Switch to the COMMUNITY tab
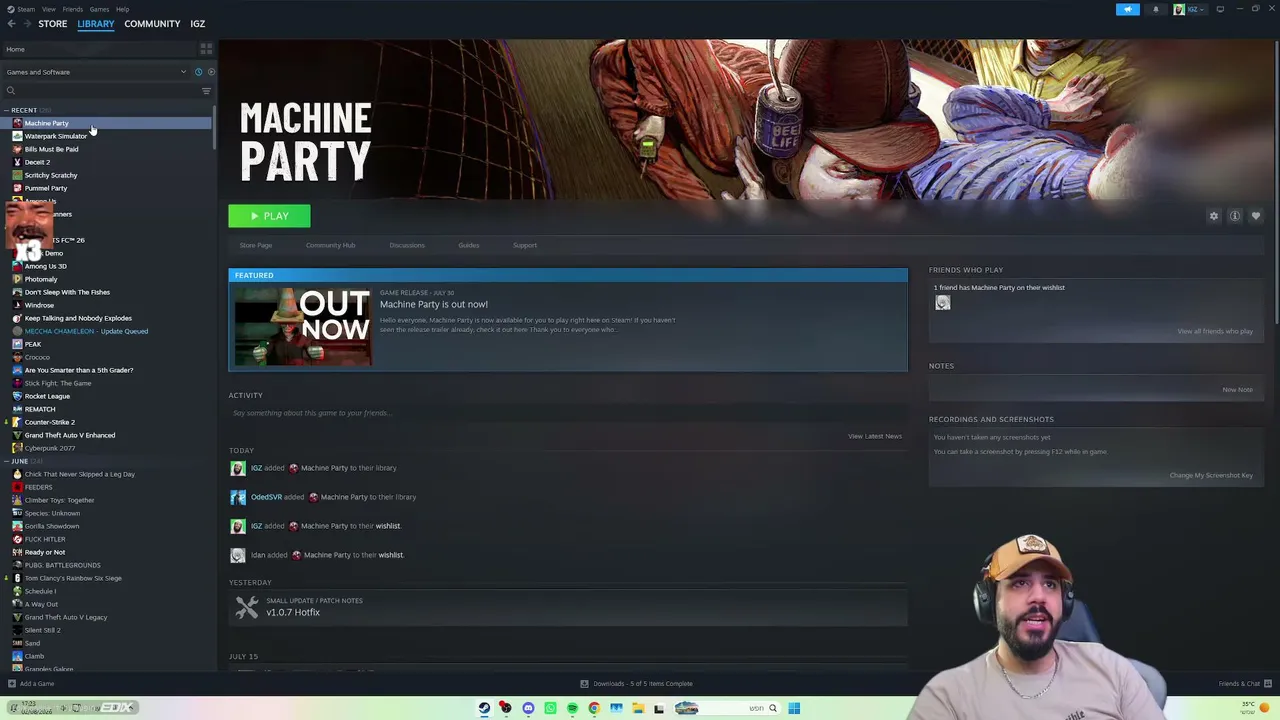The height and width of the screenshot is (720, 1280). [152, 24]
